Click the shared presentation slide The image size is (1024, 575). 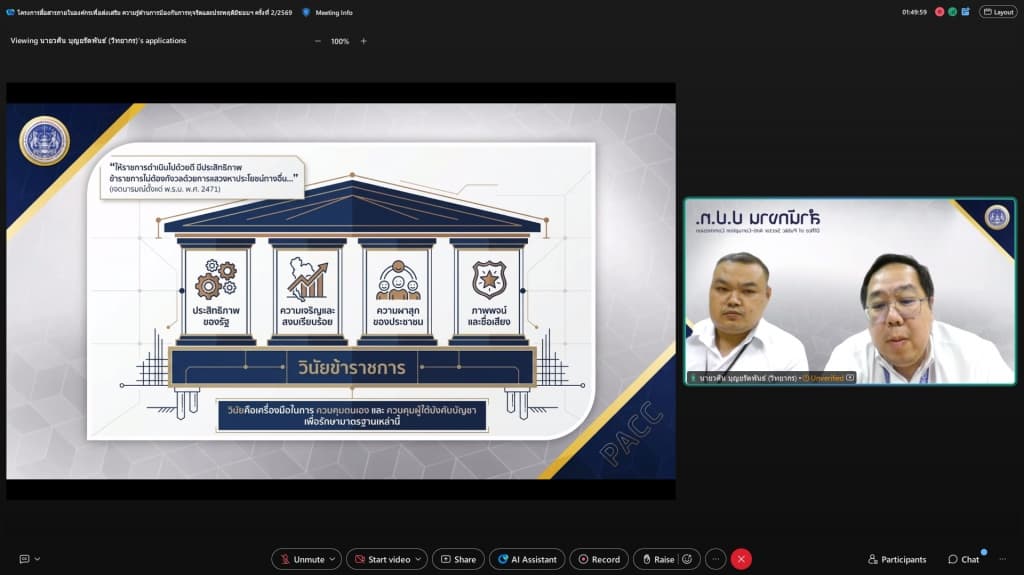pos(341,291)
